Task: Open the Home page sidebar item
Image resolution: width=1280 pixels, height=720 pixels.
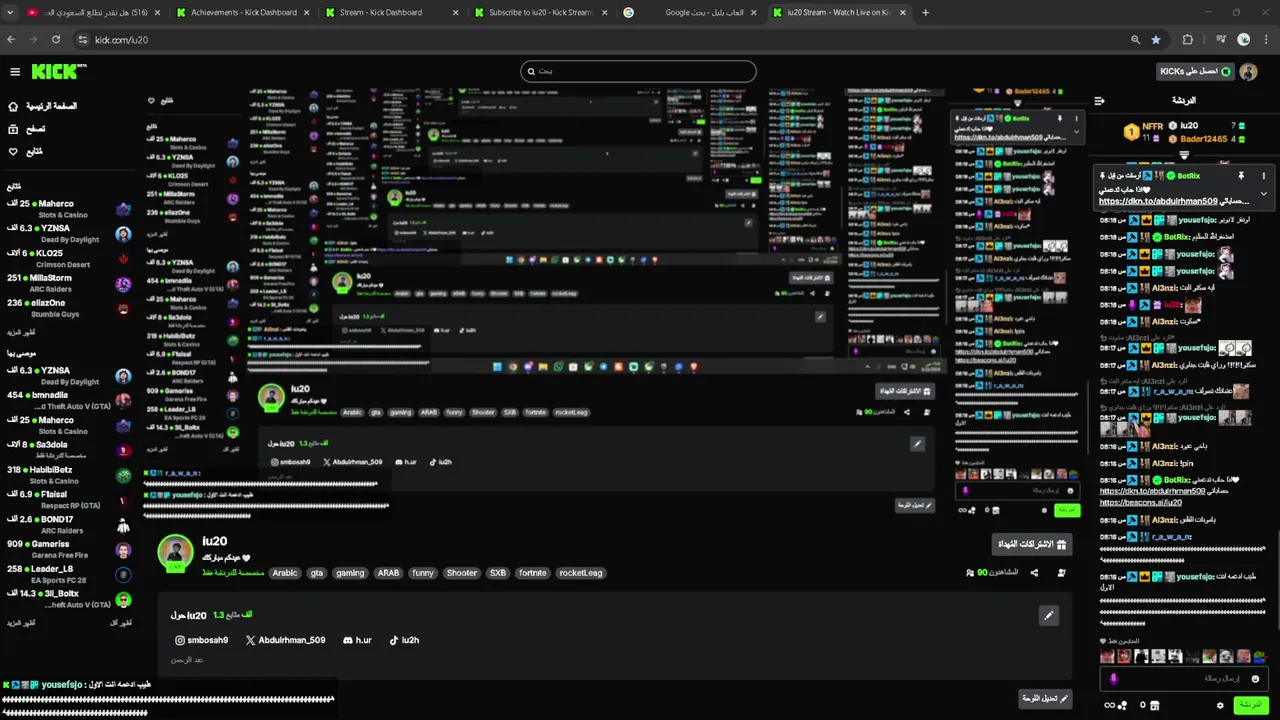Action: point(42,106)
